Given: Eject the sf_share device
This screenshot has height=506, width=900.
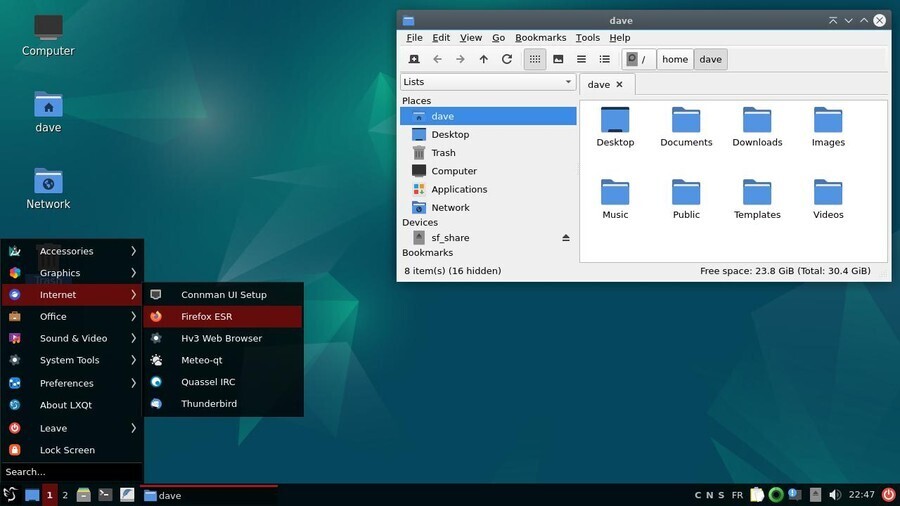Looking at the screenshot, I should coord(566,238).
